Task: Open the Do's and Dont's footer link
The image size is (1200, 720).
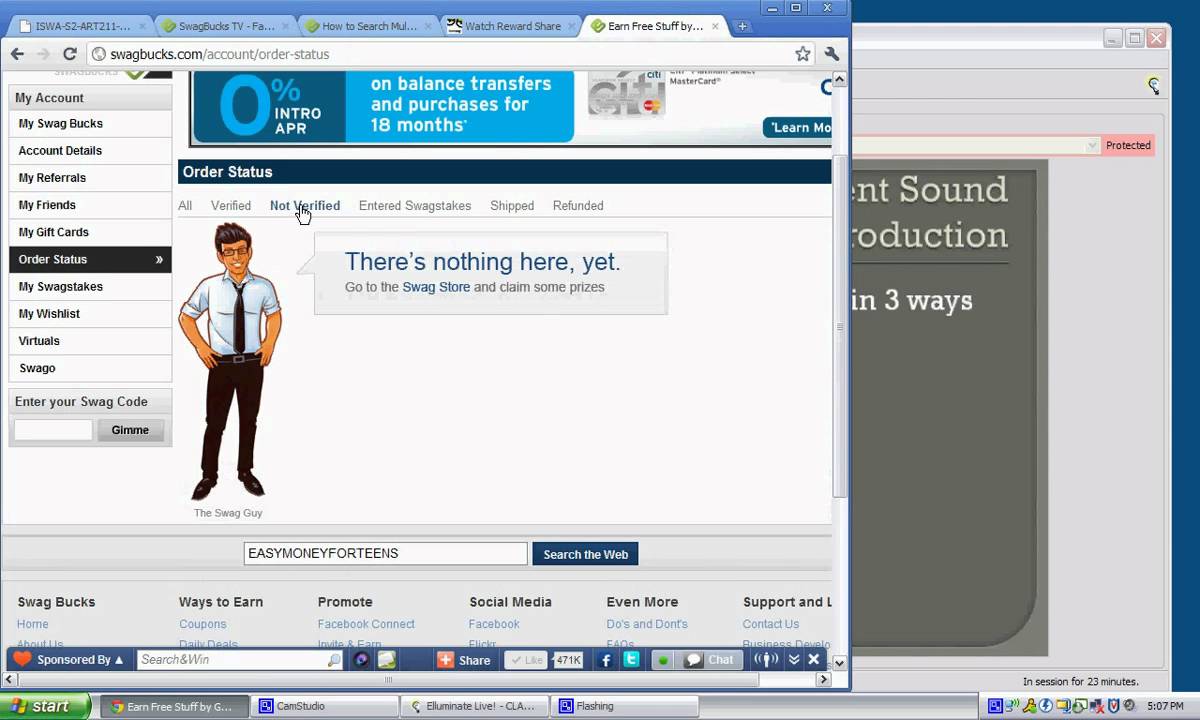Action: (647, 624)
